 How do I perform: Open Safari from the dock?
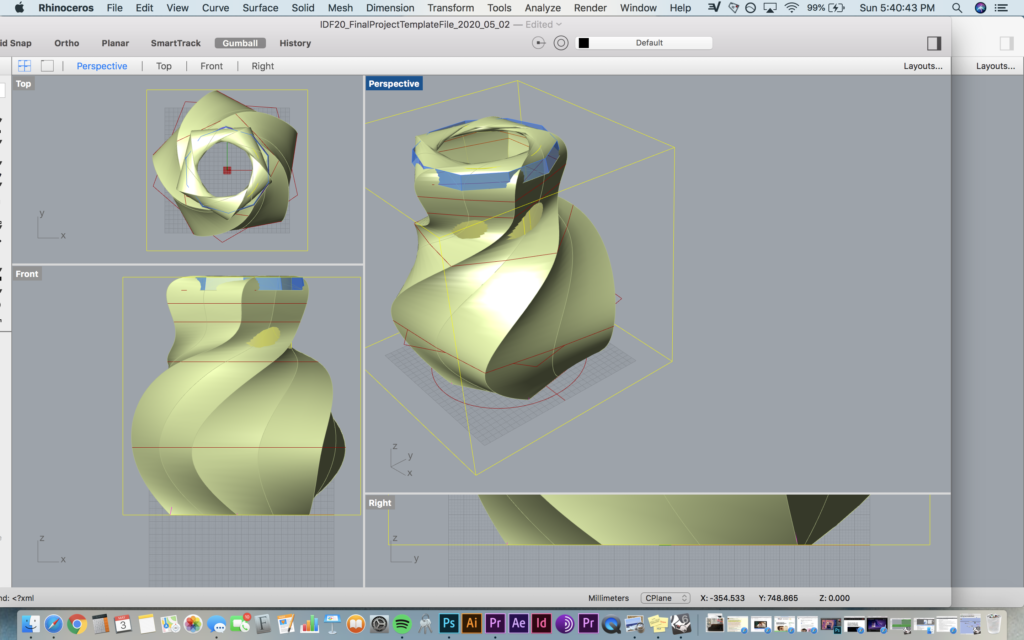tap(54, 624)
